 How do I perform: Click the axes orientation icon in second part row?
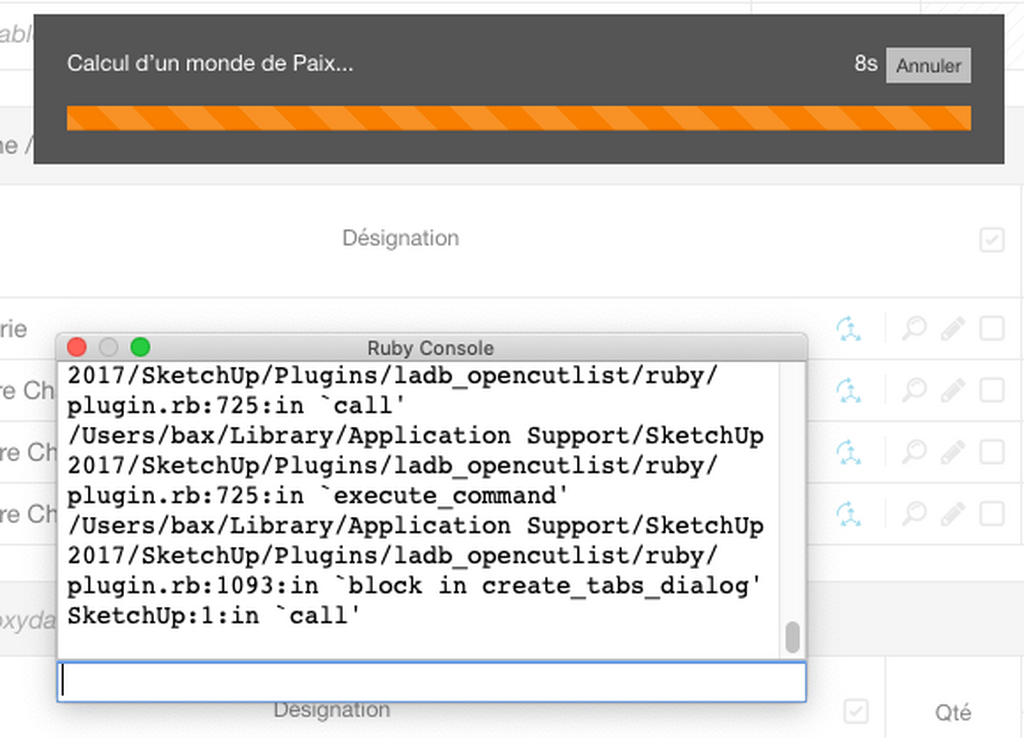point(849,390)
